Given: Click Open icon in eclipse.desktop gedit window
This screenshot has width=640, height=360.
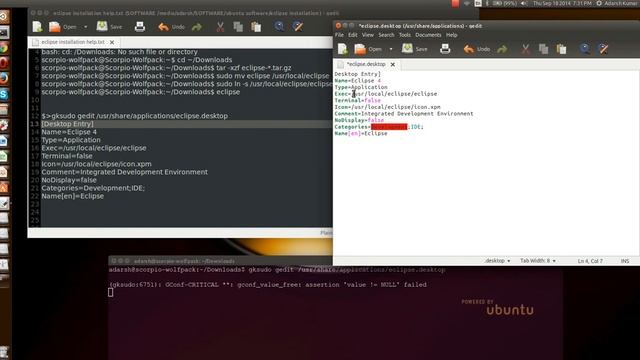Looking at the screenshot, I should [x=360, y=49].
